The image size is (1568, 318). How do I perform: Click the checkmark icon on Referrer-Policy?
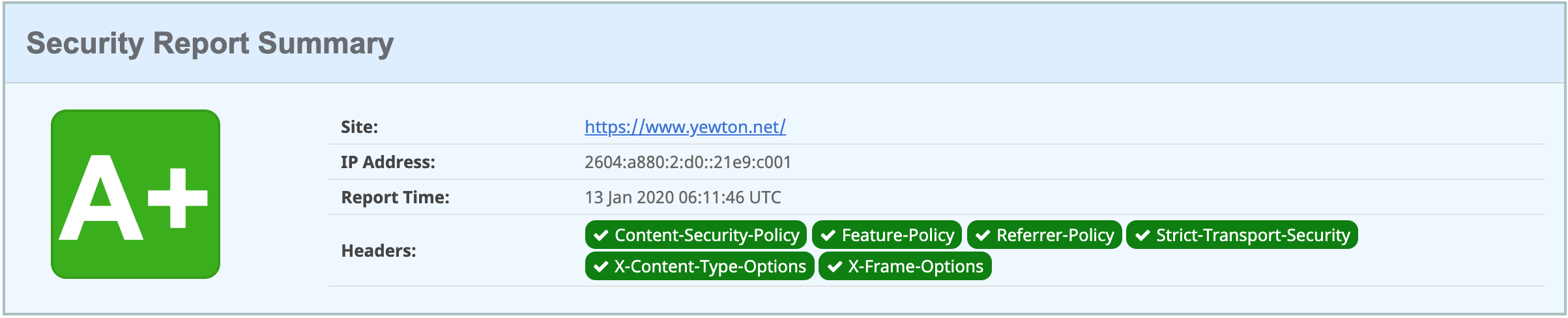(983, 235)
